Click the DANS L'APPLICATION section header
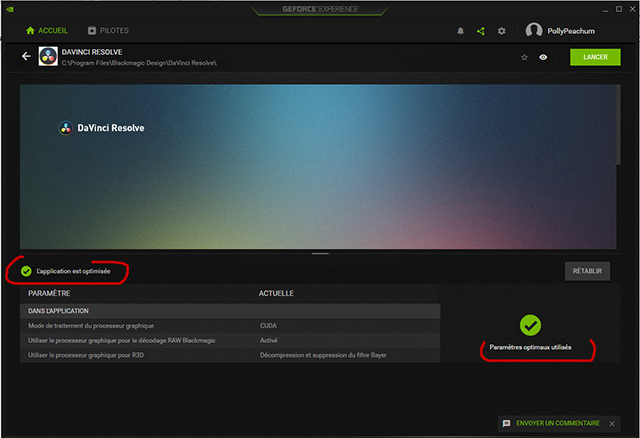 (230, 311)
